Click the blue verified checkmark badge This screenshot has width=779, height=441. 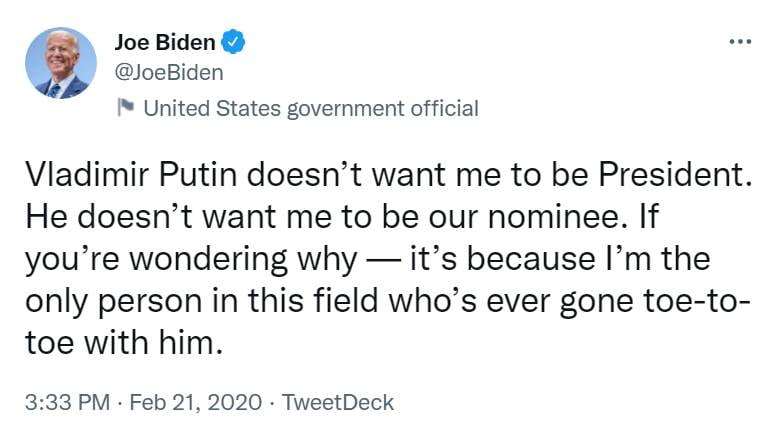(x=233, y=42)
